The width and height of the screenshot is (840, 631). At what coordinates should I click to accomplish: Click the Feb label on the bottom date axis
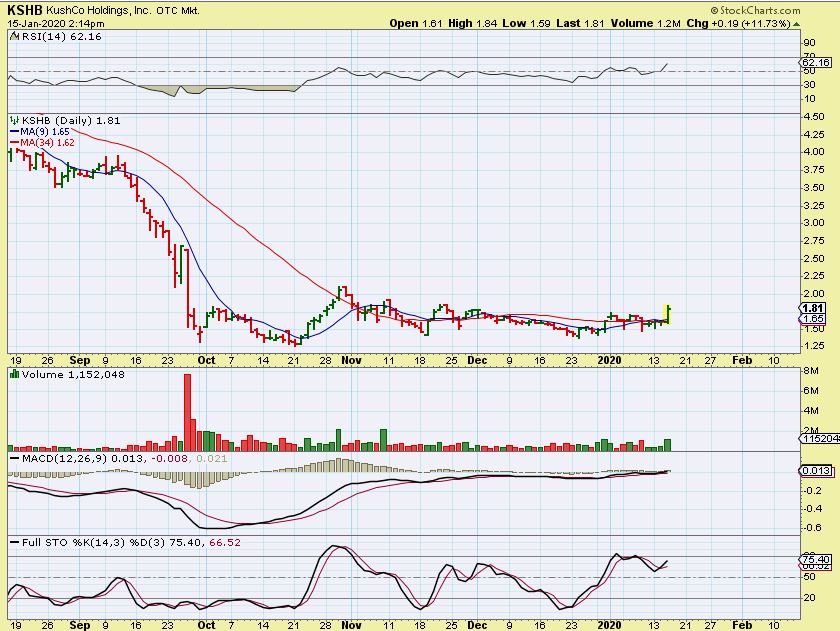pyautogui.click(x=742, y=625)
